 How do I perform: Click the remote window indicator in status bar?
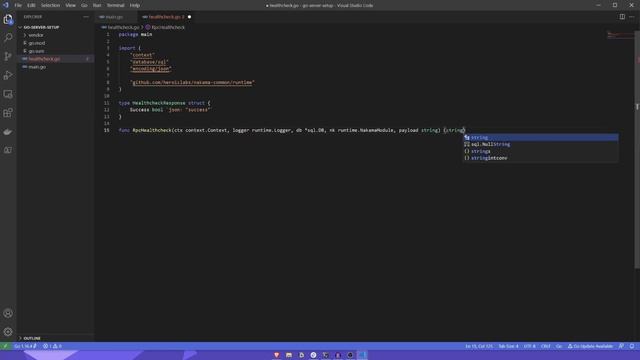(5, 346)
